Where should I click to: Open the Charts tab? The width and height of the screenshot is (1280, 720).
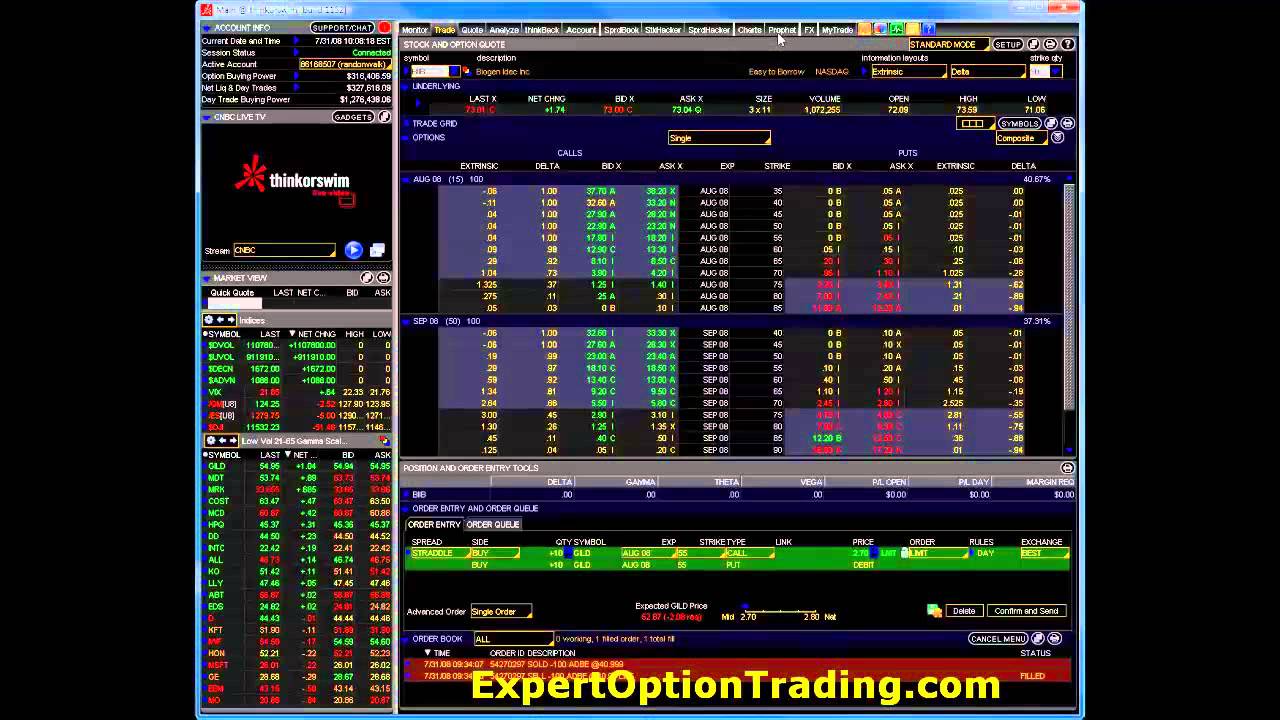749,30
